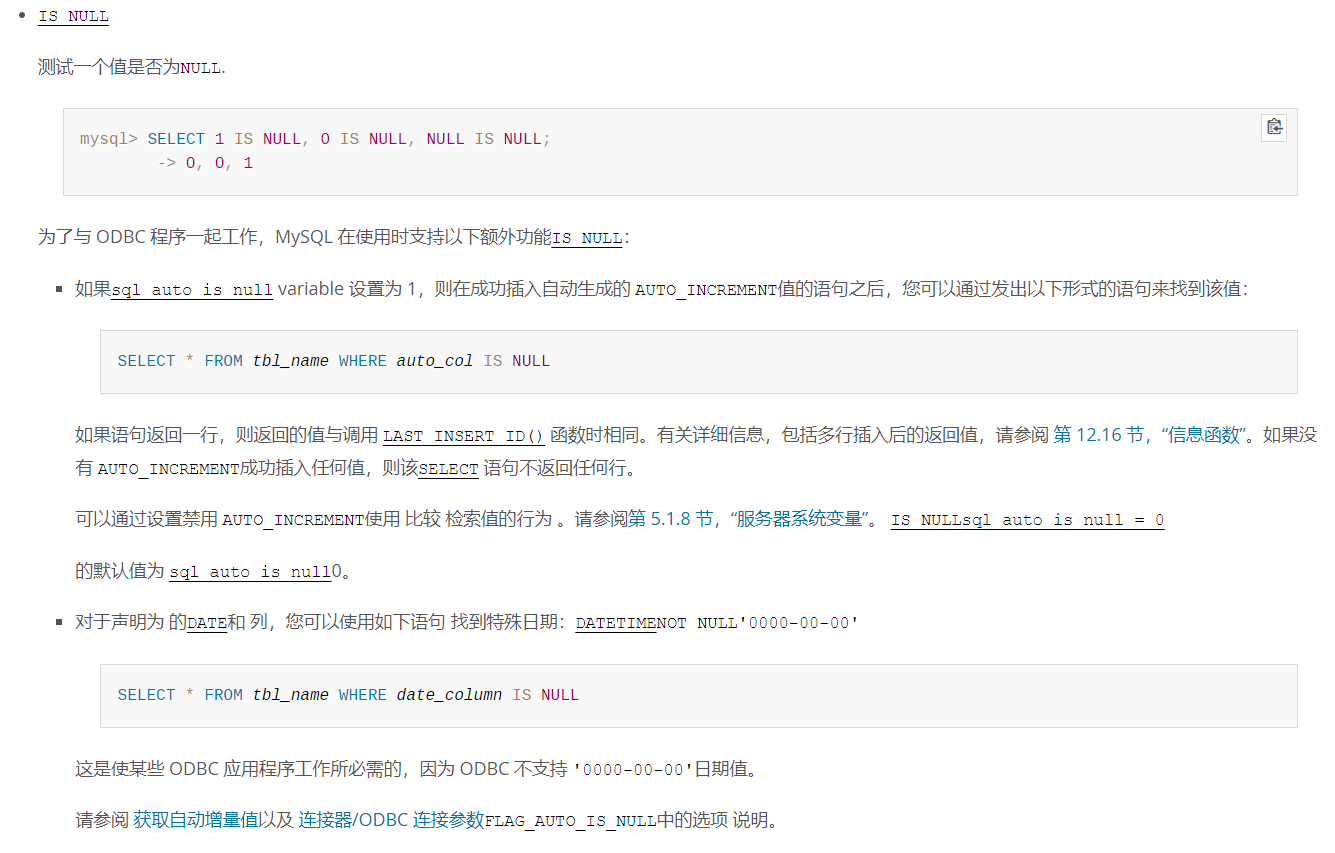The height and width of the screenshot is (853, 1335).
Task: Click the mysql> SELECT 1 IS NULL line
Action: 315,139
